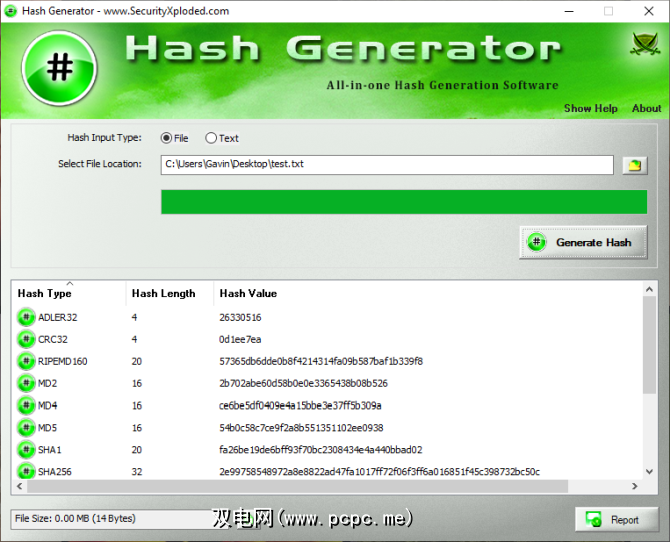Select the MD4 hash type text

(47, 405)
